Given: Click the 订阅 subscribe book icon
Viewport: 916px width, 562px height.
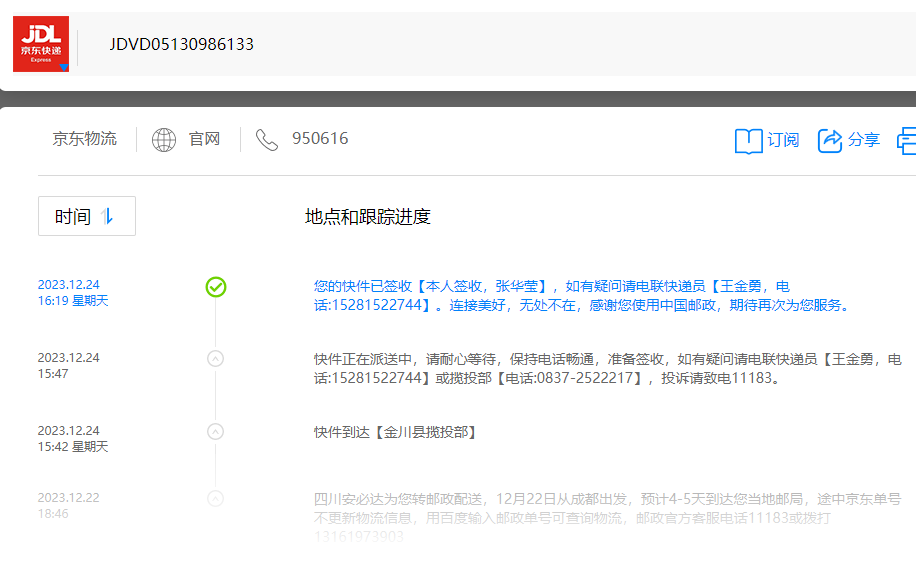Looking at the screenshot, I should (748, 141).
